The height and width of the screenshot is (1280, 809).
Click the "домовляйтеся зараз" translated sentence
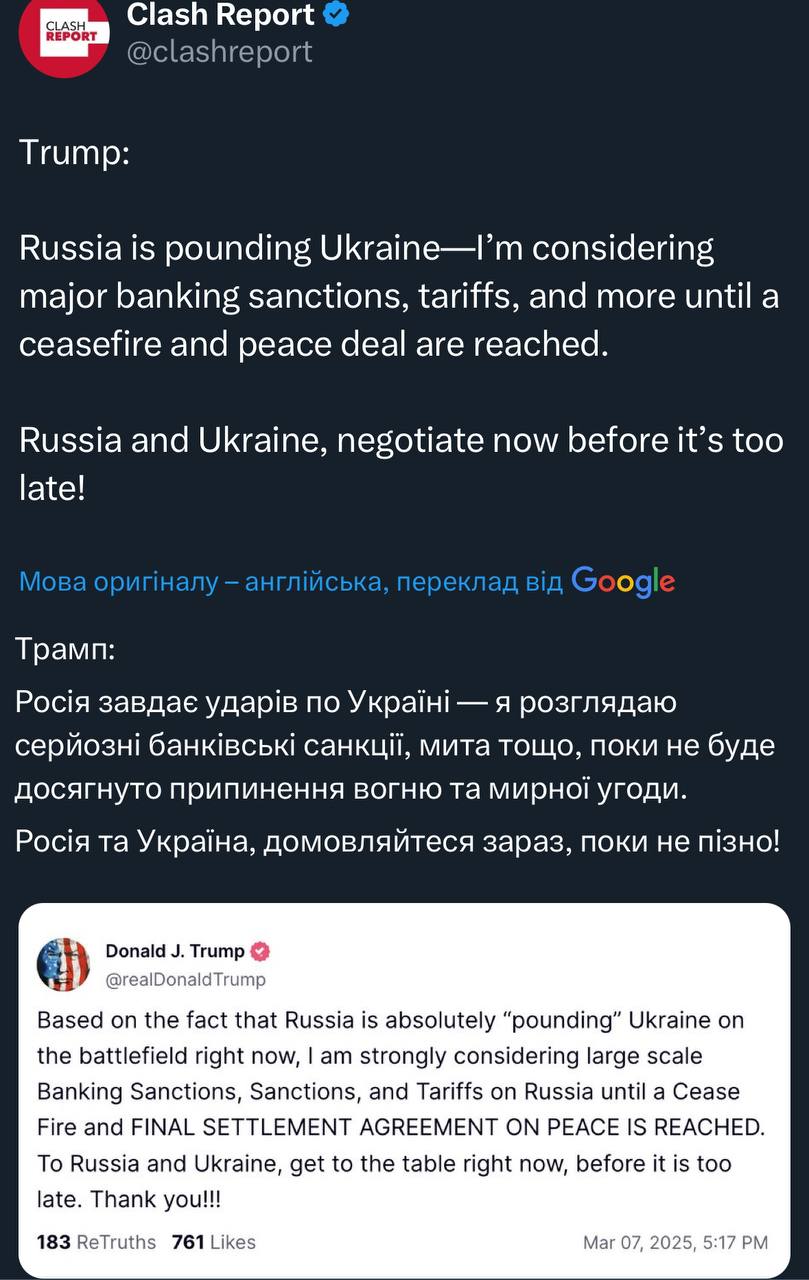point(397,841)
